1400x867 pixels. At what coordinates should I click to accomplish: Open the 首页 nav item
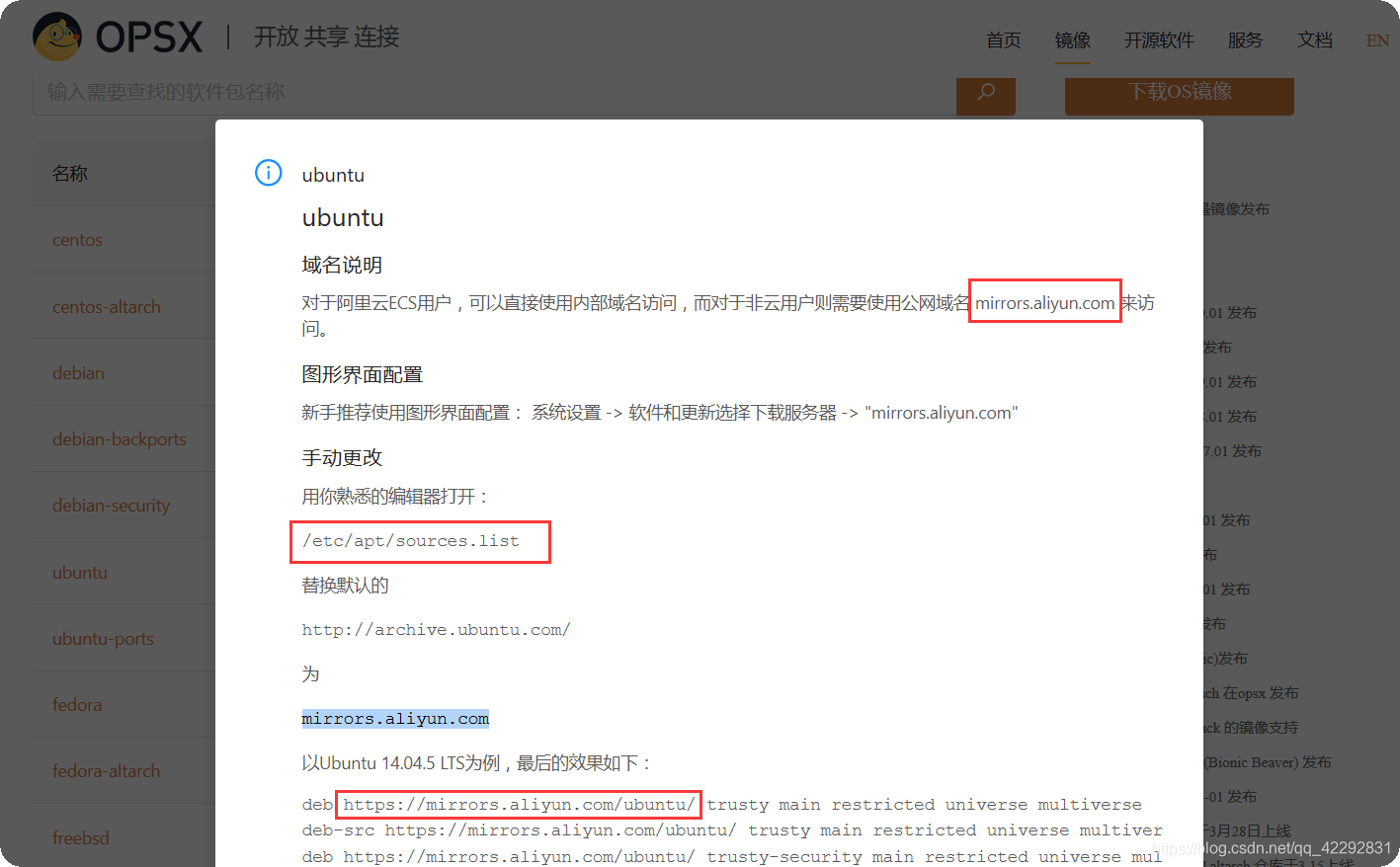click(1003, 40)
